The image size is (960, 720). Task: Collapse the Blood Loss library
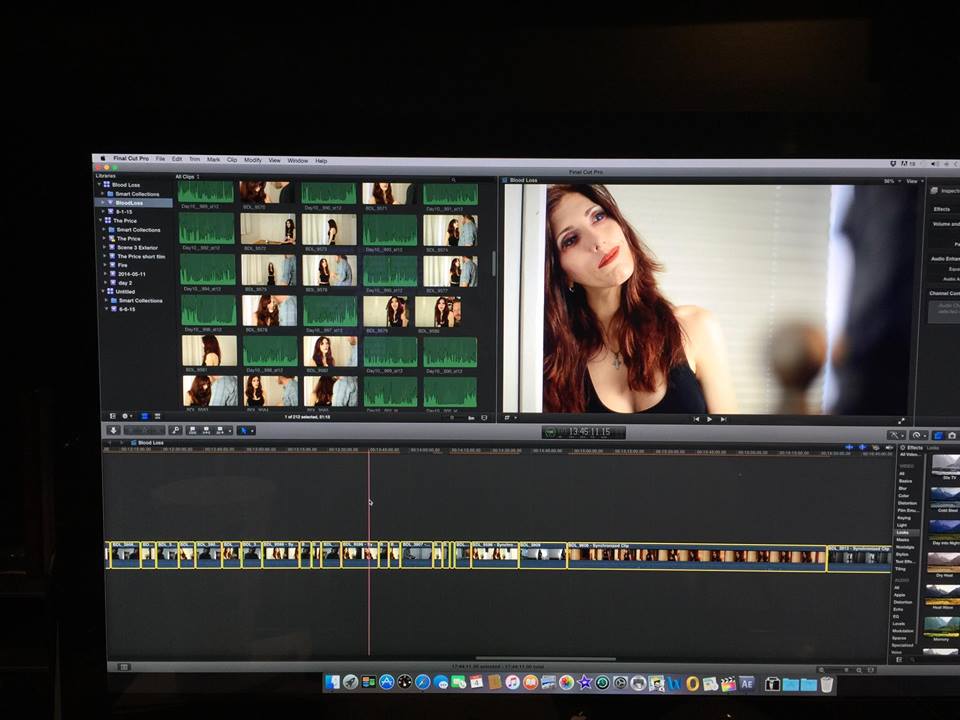[x=100, y=185]
